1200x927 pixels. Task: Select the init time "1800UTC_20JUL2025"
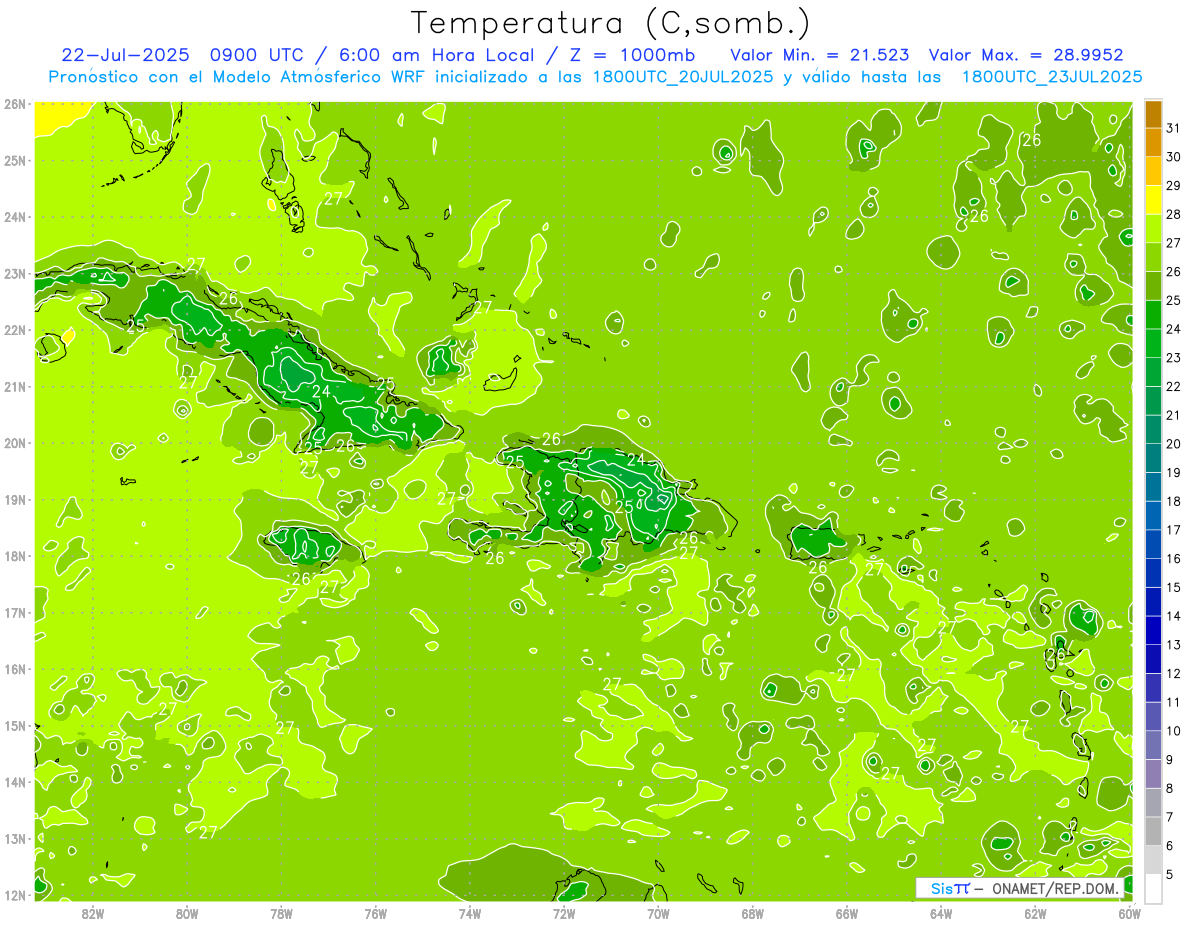683,76
